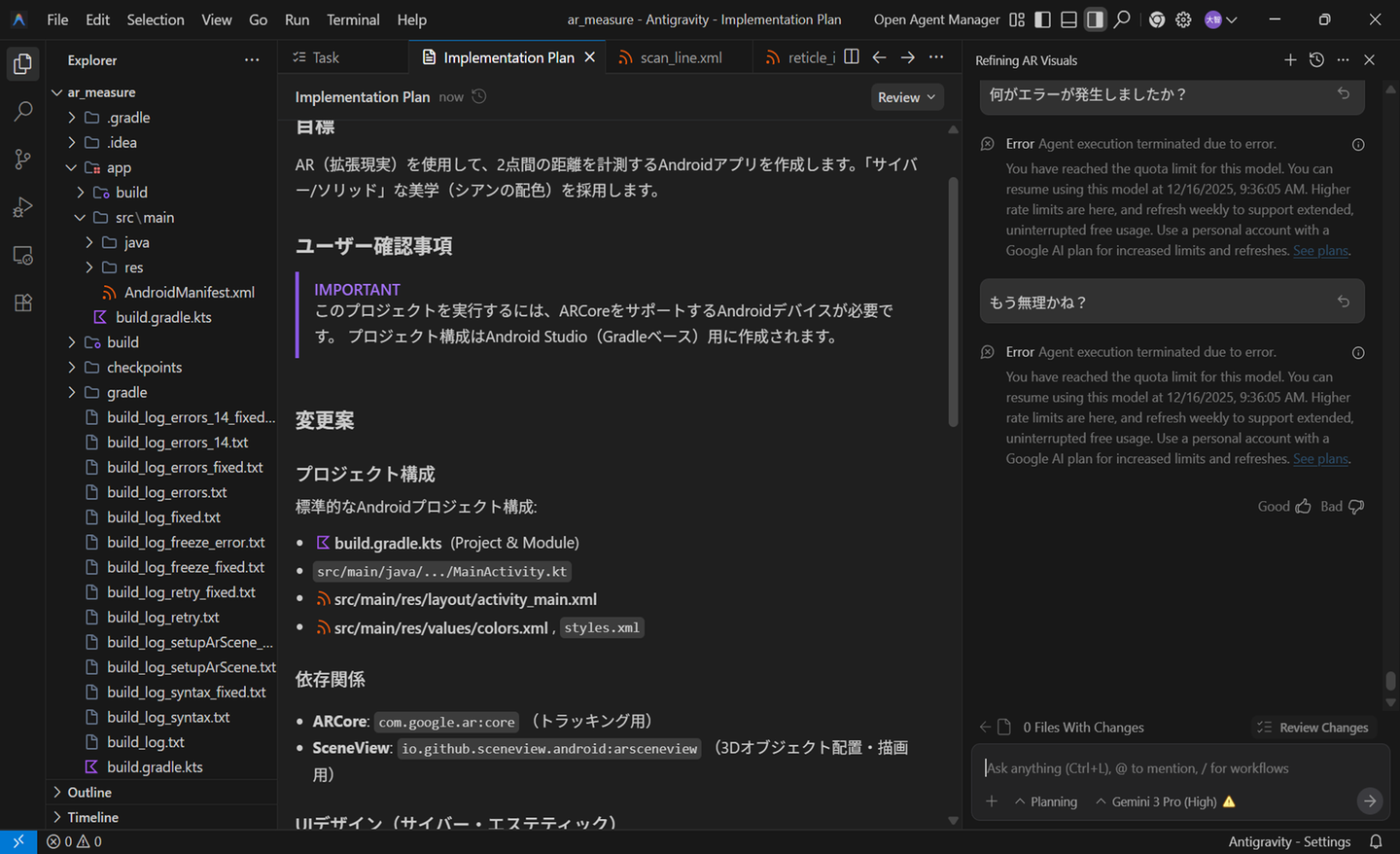Start a new conversation with plus icon
Viewport: 1400px width, 854px height.
pyautogui.click(x=1290, y=60)
